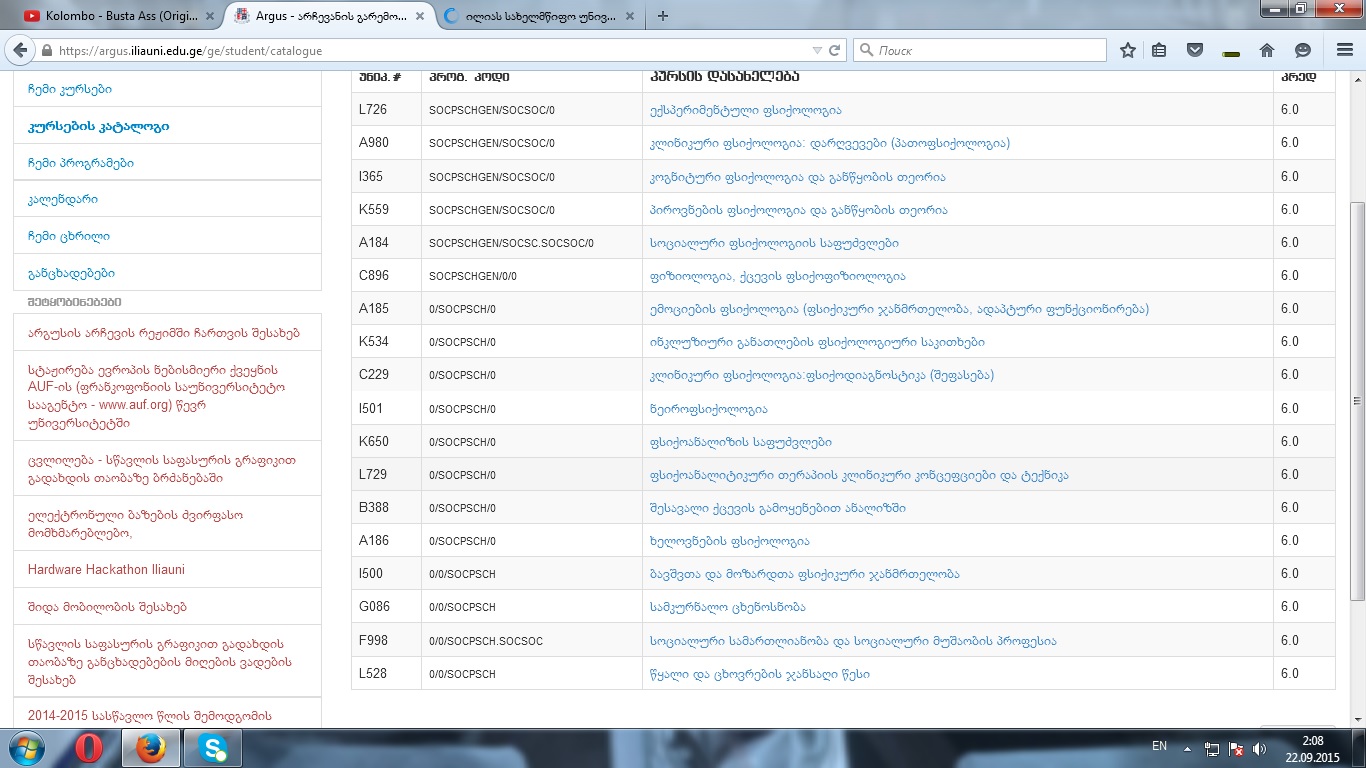This screenshot has height=768, width=1366.
Task: Open Hardware Hackathon Iliauni announcement
Action: [x=106, y=570]
